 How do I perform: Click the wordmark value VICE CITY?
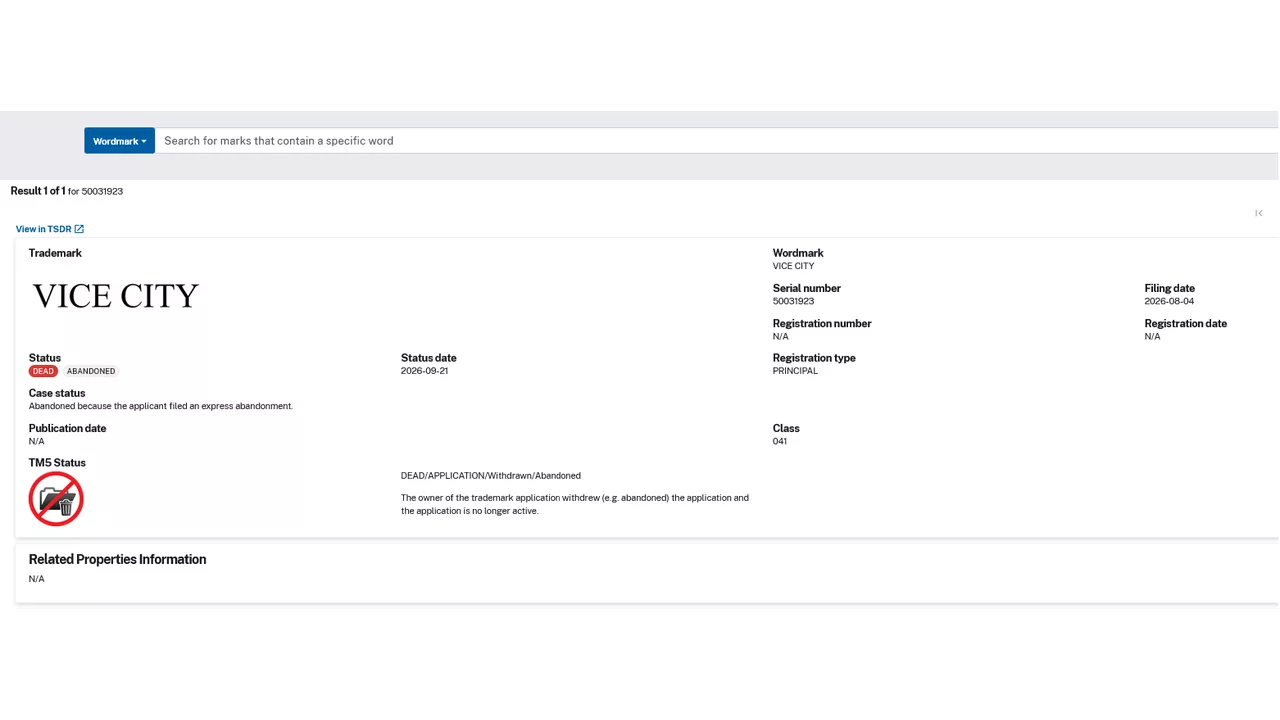pyautogui.click(x=793, y=266)
